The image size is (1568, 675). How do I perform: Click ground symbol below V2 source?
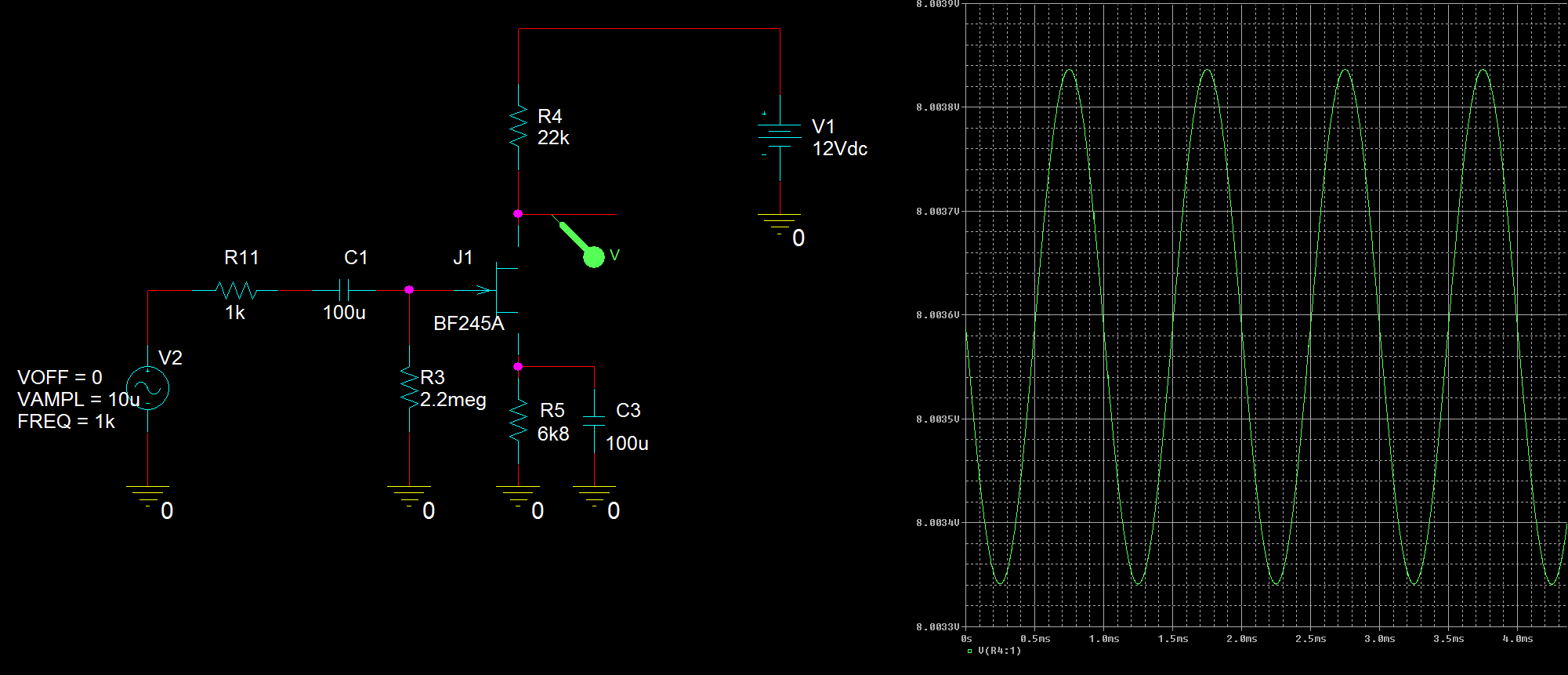147,495
